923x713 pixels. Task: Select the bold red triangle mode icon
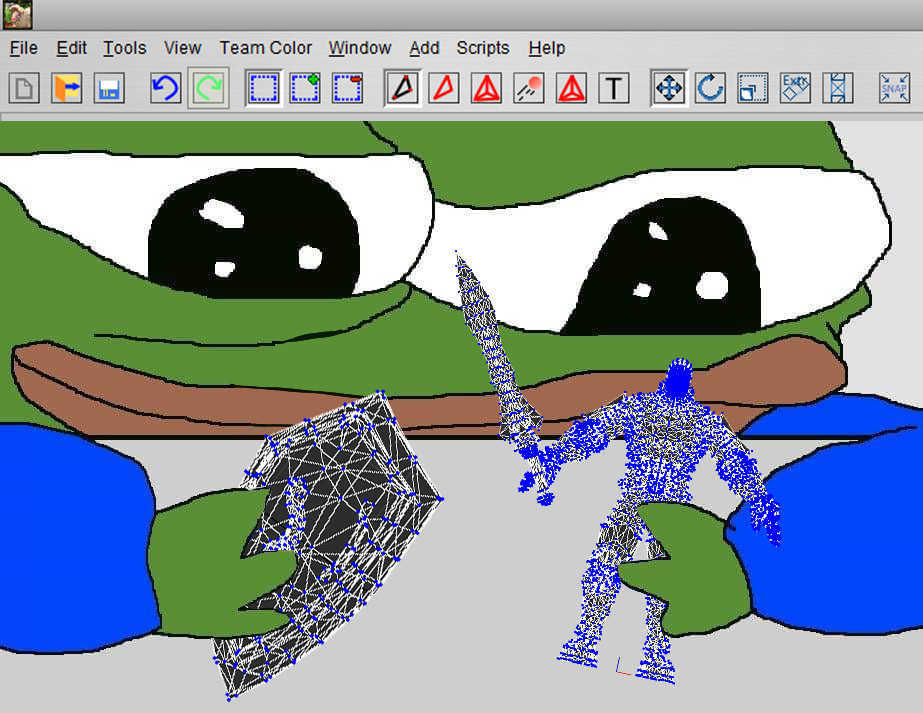click(571, 88)
